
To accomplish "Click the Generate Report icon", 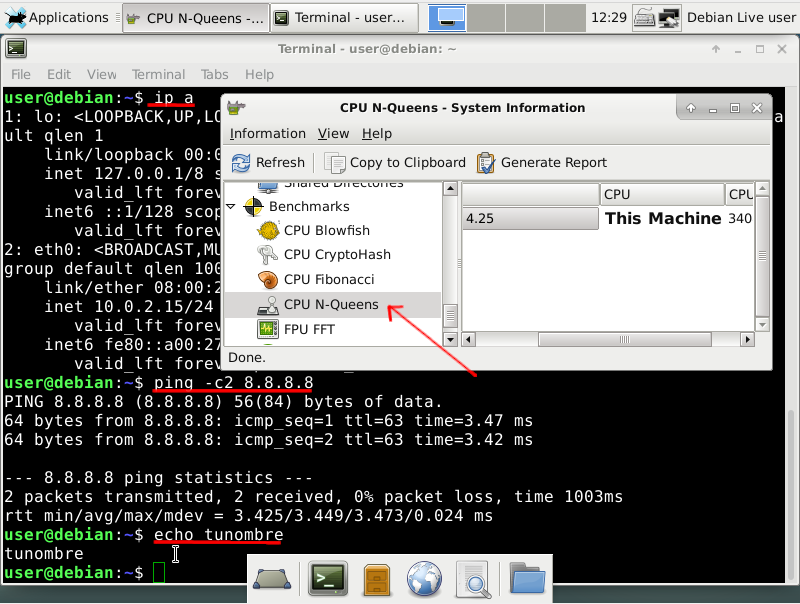I will click(x=486, y=163).
